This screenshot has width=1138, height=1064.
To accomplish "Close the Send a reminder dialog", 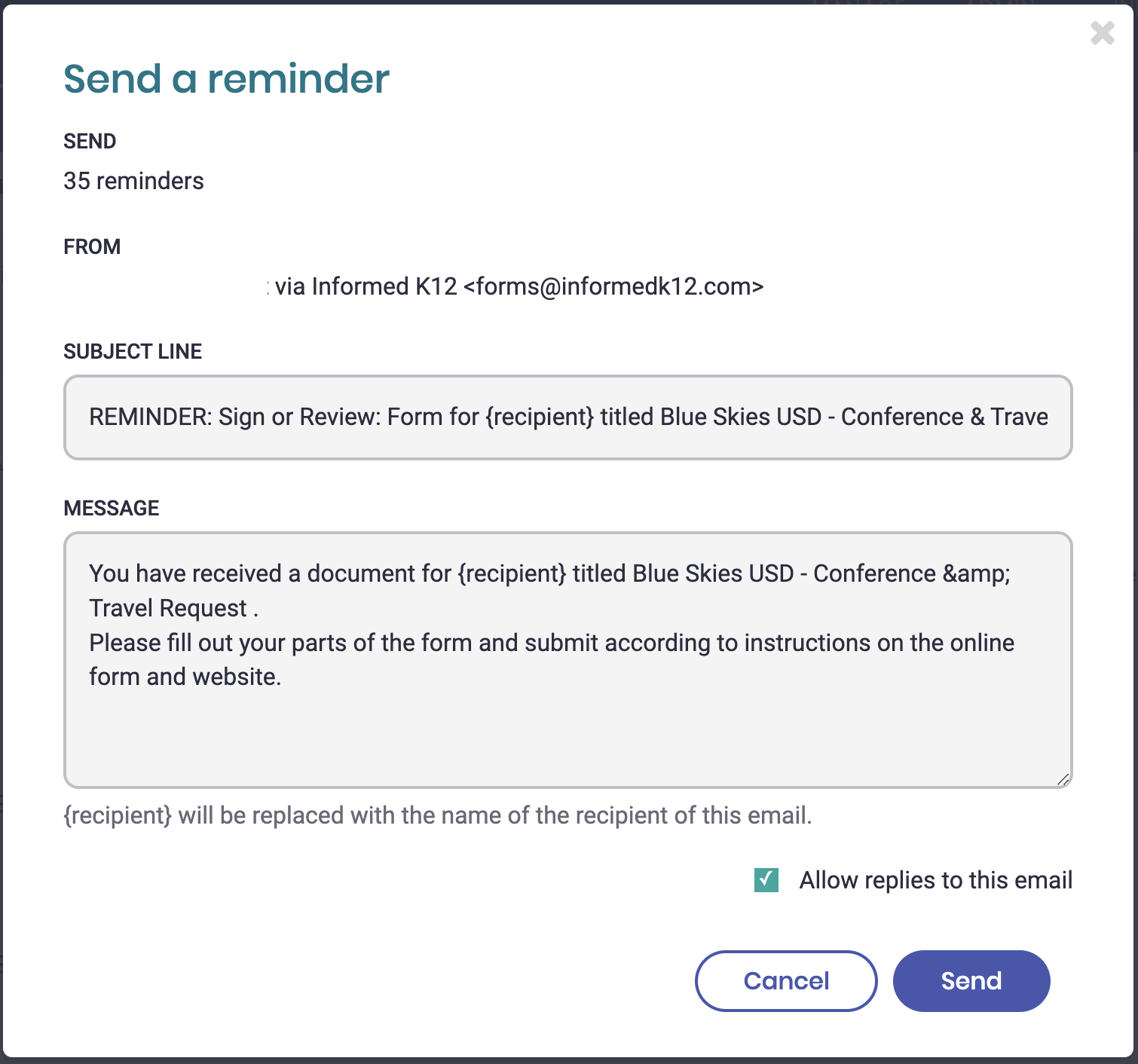I will click(x=1102, y=33).
